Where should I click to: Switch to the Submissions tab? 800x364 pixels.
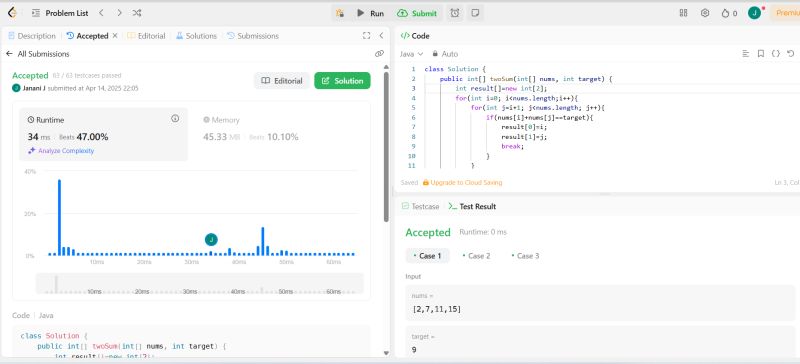[x=253, y=36]
